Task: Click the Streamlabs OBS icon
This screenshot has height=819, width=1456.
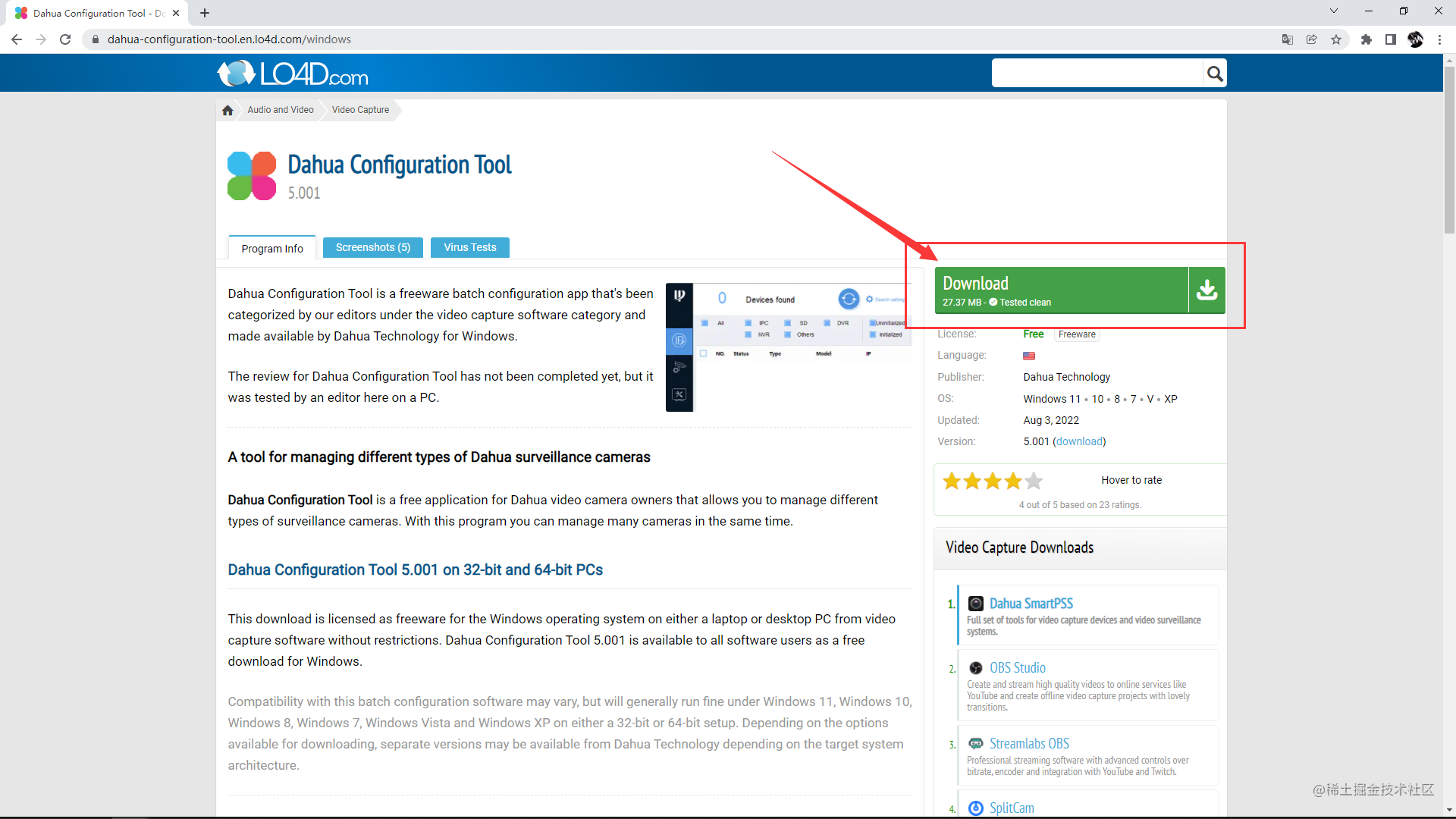Action: (x=976, y=744)
